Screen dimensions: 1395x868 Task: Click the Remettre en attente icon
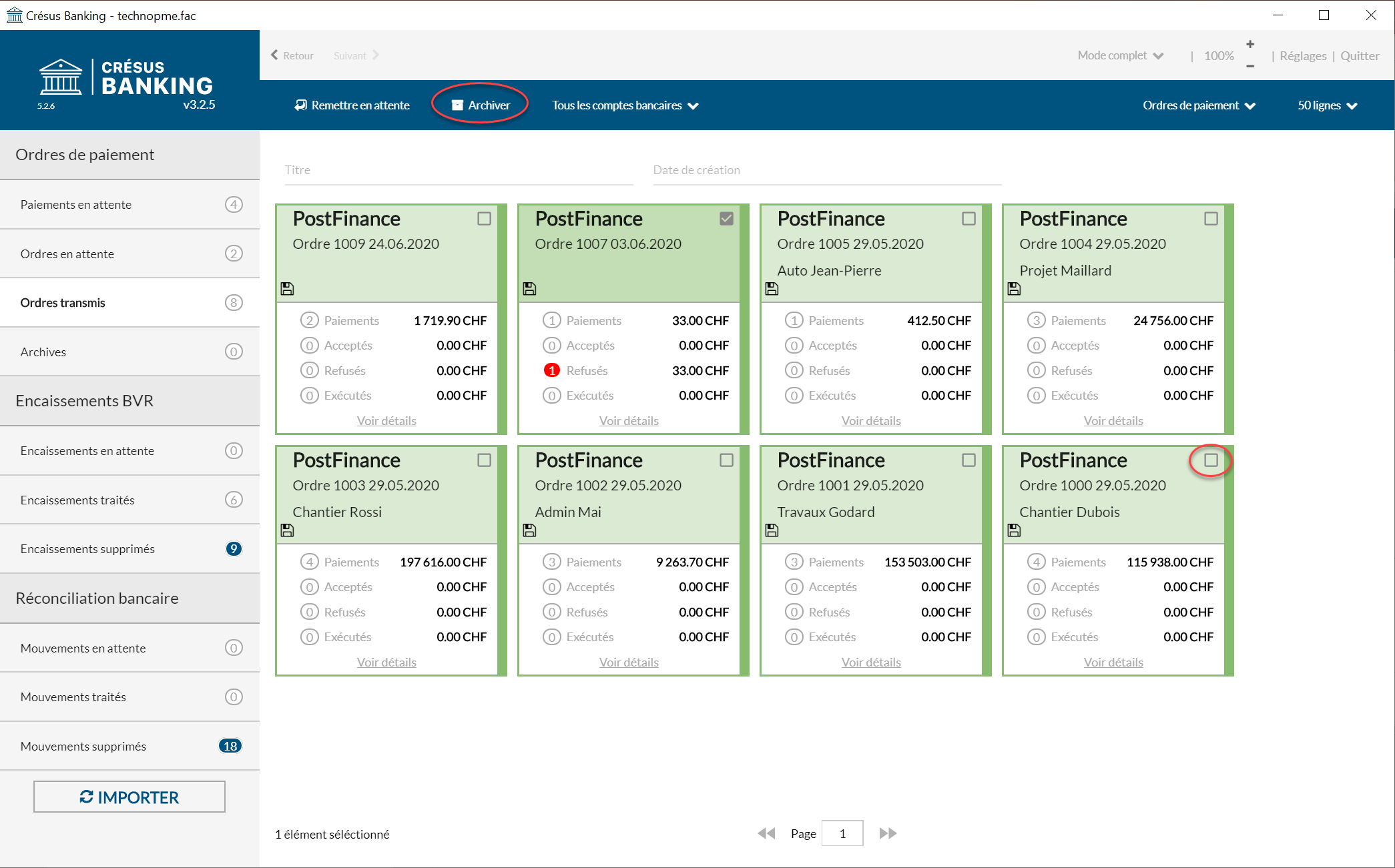pos(301,105)
